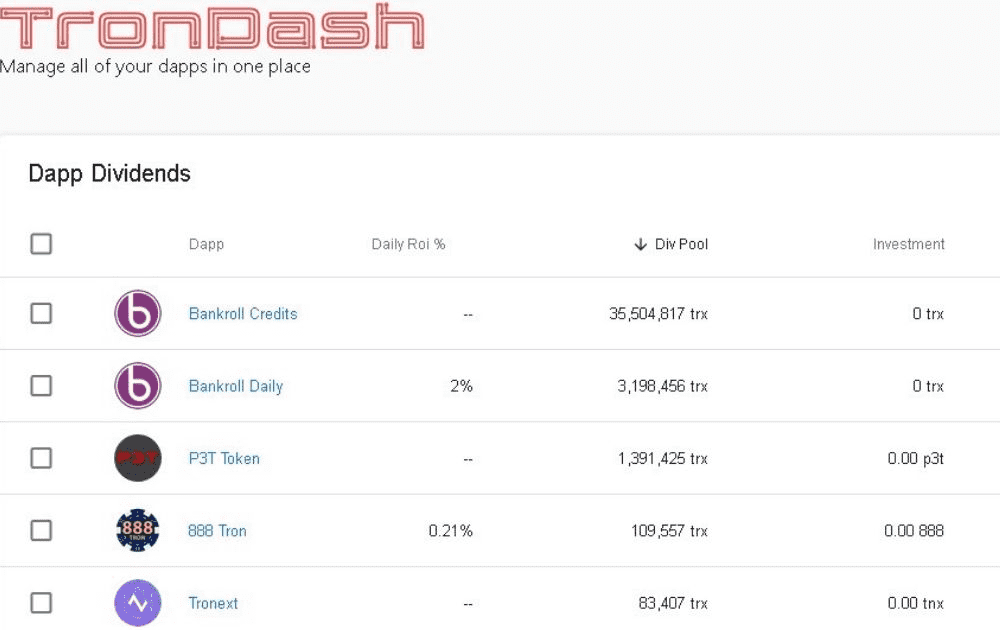Toggle the select-all checkbox in the header
Image resolution: width=1000 pixels, height=630 pixels.
(x=41, y=243)
